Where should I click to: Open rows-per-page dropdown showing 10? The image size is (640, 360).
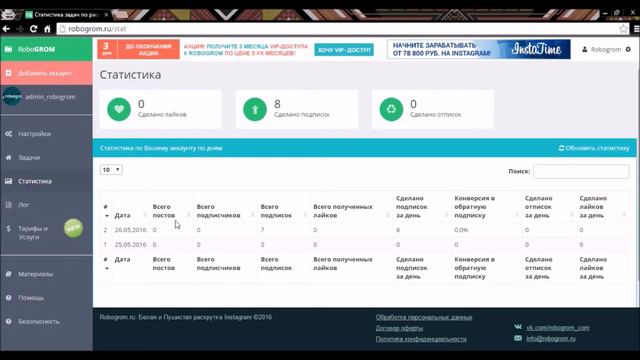pyautogui.click(x=111, y=169)
